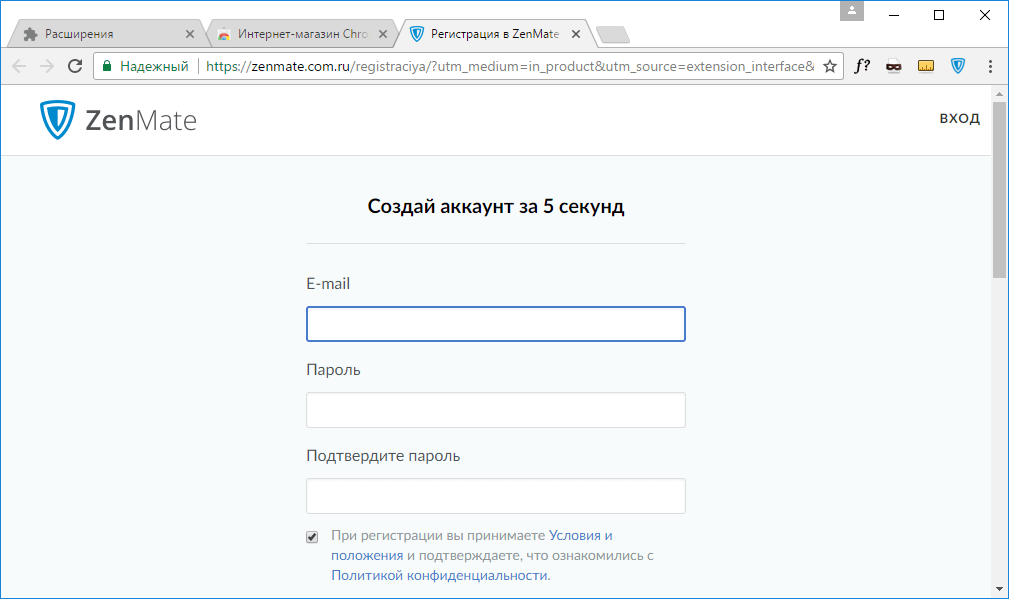Open the f? extension icon

tap(862, 66)
